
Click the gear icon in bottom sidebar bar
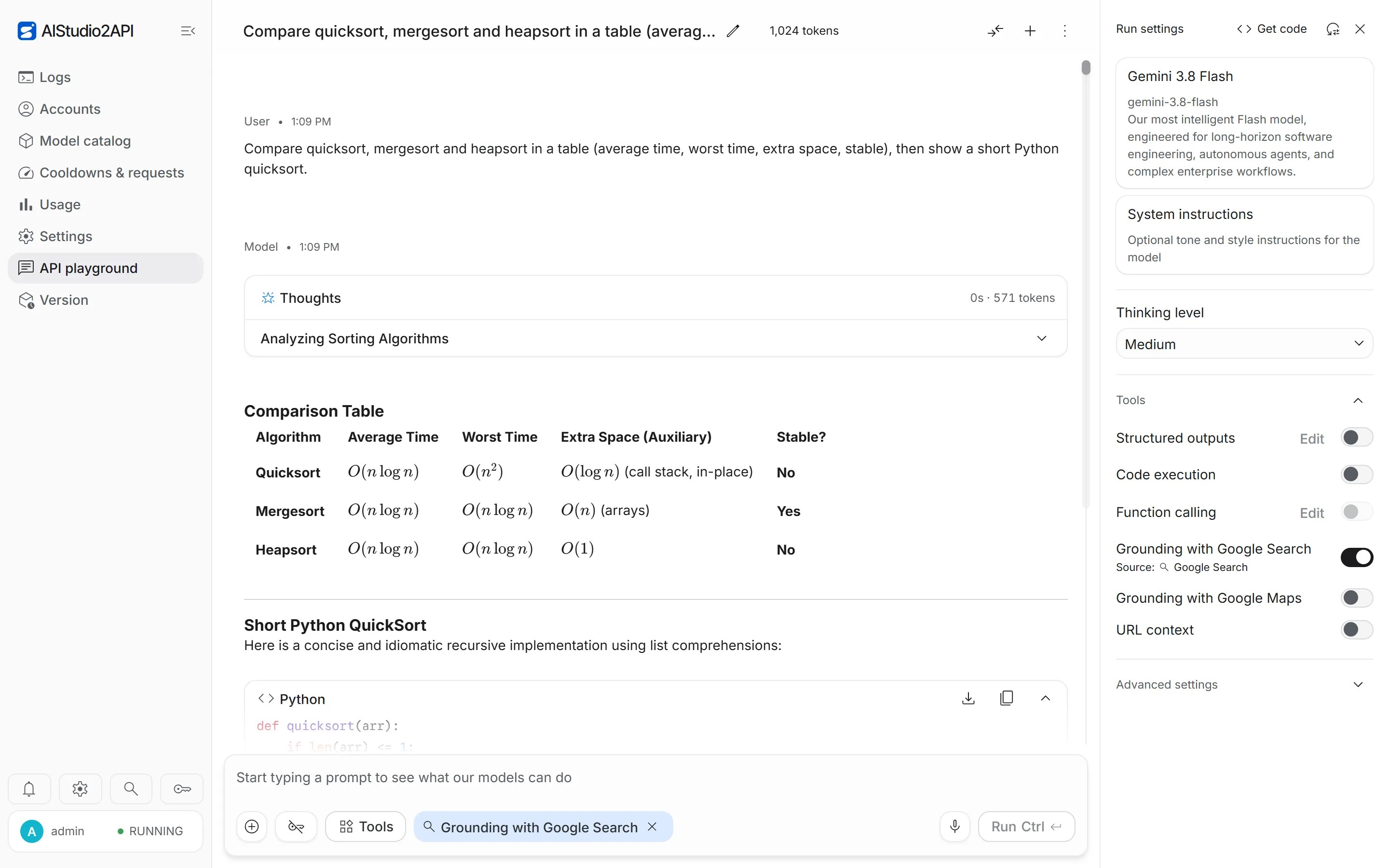(x=81, y=789)
